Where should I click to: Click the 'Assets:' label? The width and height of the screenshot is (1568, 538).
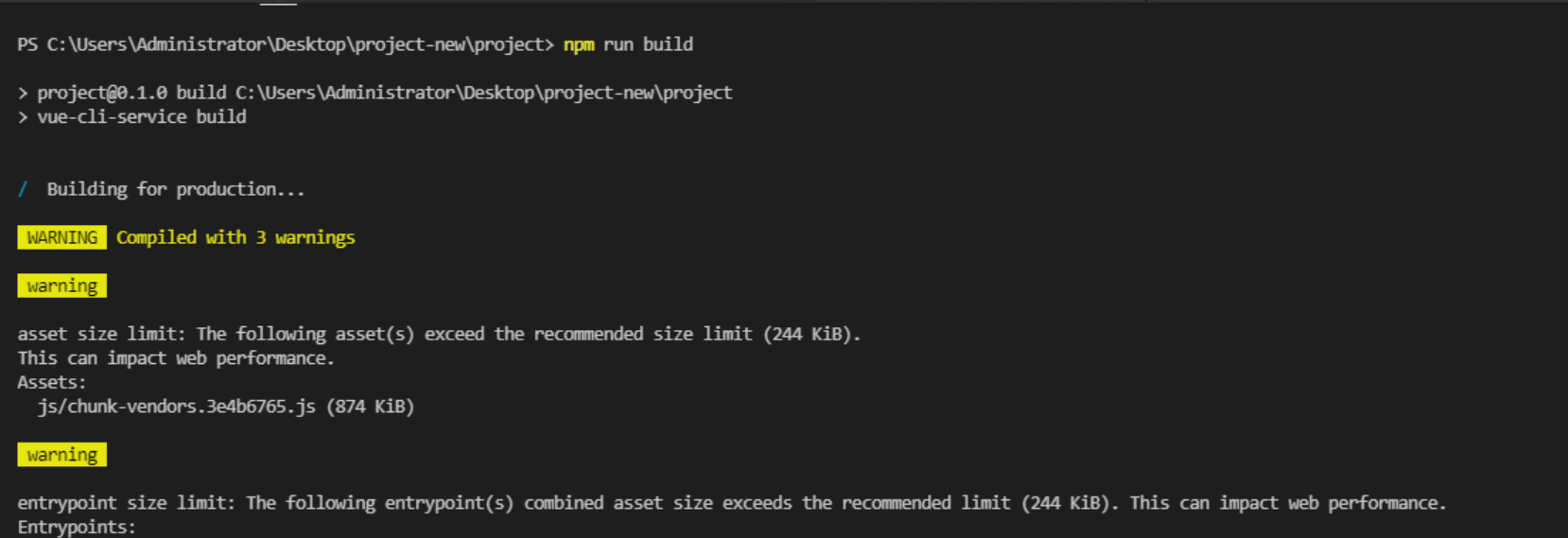52,382
